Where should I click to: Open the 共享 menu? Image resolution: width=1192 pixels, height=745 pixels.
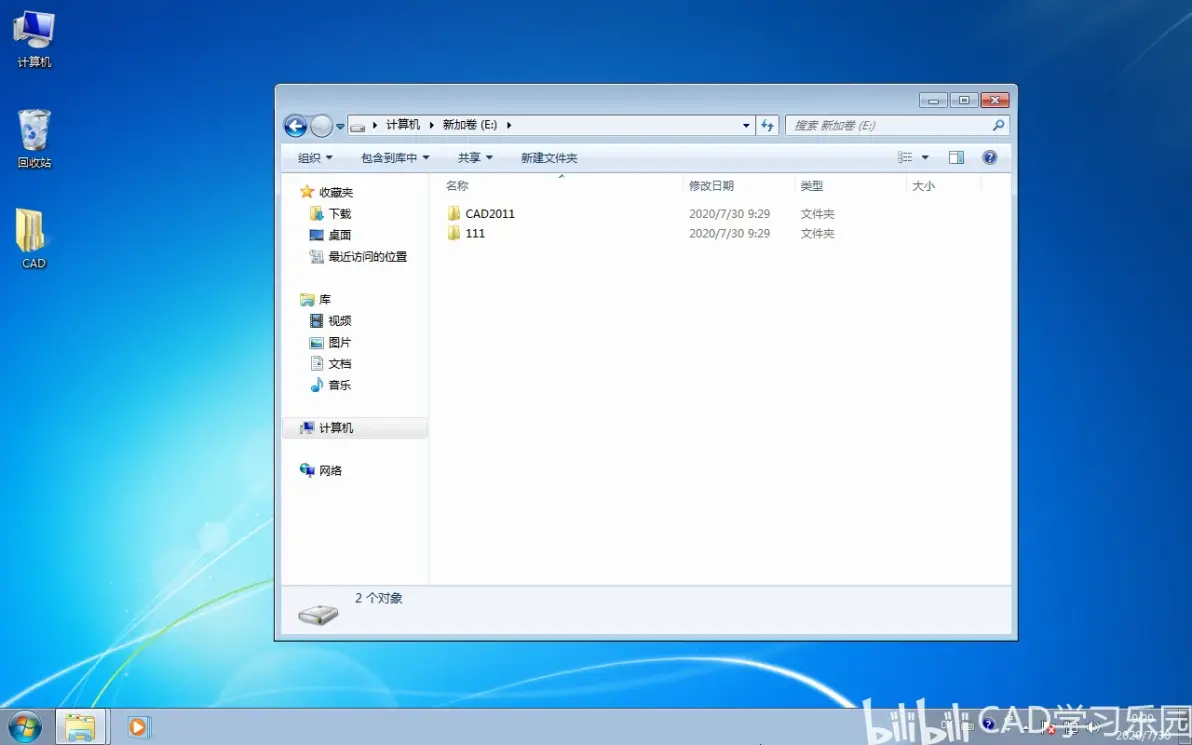click(x=475, y=157)
